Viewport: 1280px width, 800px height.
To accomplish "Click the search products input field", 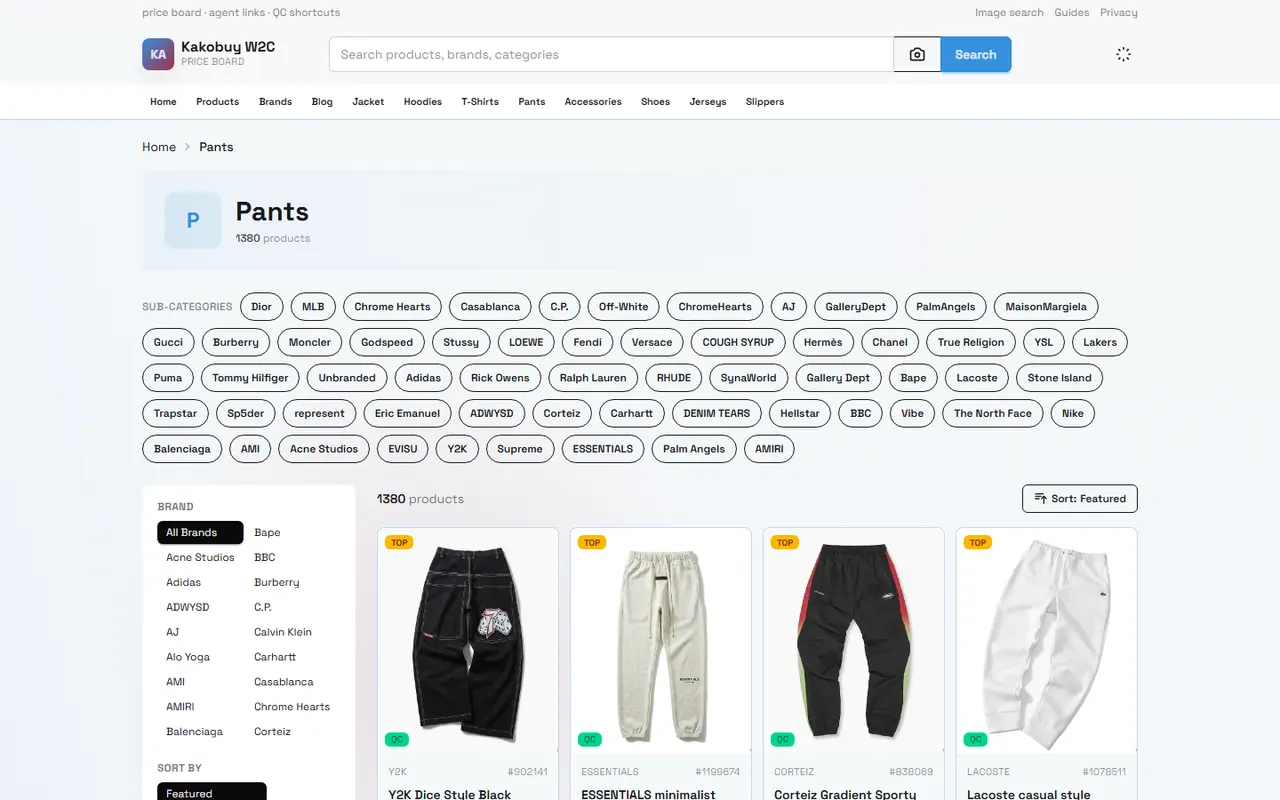I will (611, 54).
